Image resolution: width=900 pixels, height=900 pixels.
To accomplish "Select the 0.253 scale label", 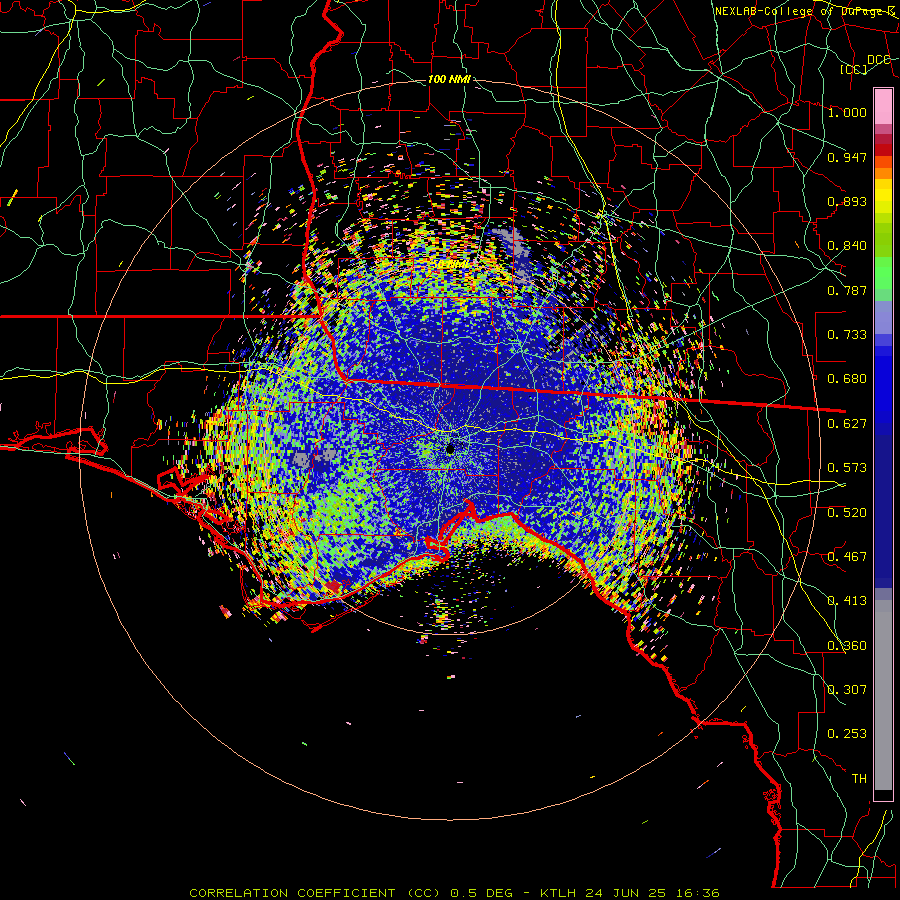I will click(847, 734).
